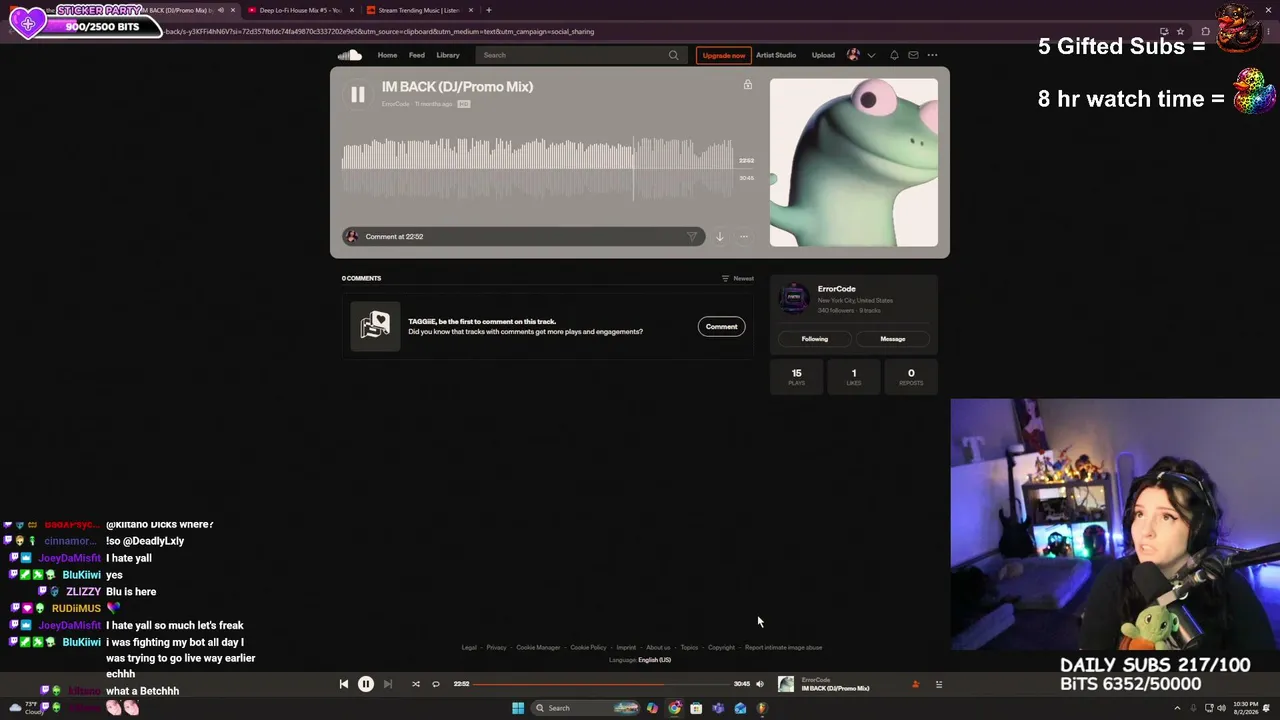Image resolution: width=1280 pixels, height=720 pixels.
Task: Toggle the Following button for ErrorCode
Action: click(815, 339)
